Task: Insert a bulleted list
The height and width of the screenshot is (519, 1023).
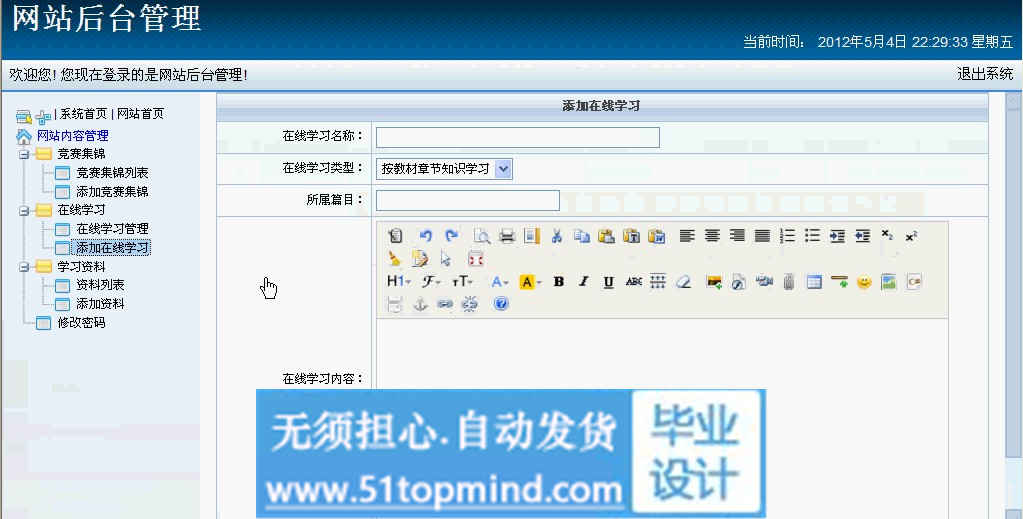Action: (x=812, y=236)
